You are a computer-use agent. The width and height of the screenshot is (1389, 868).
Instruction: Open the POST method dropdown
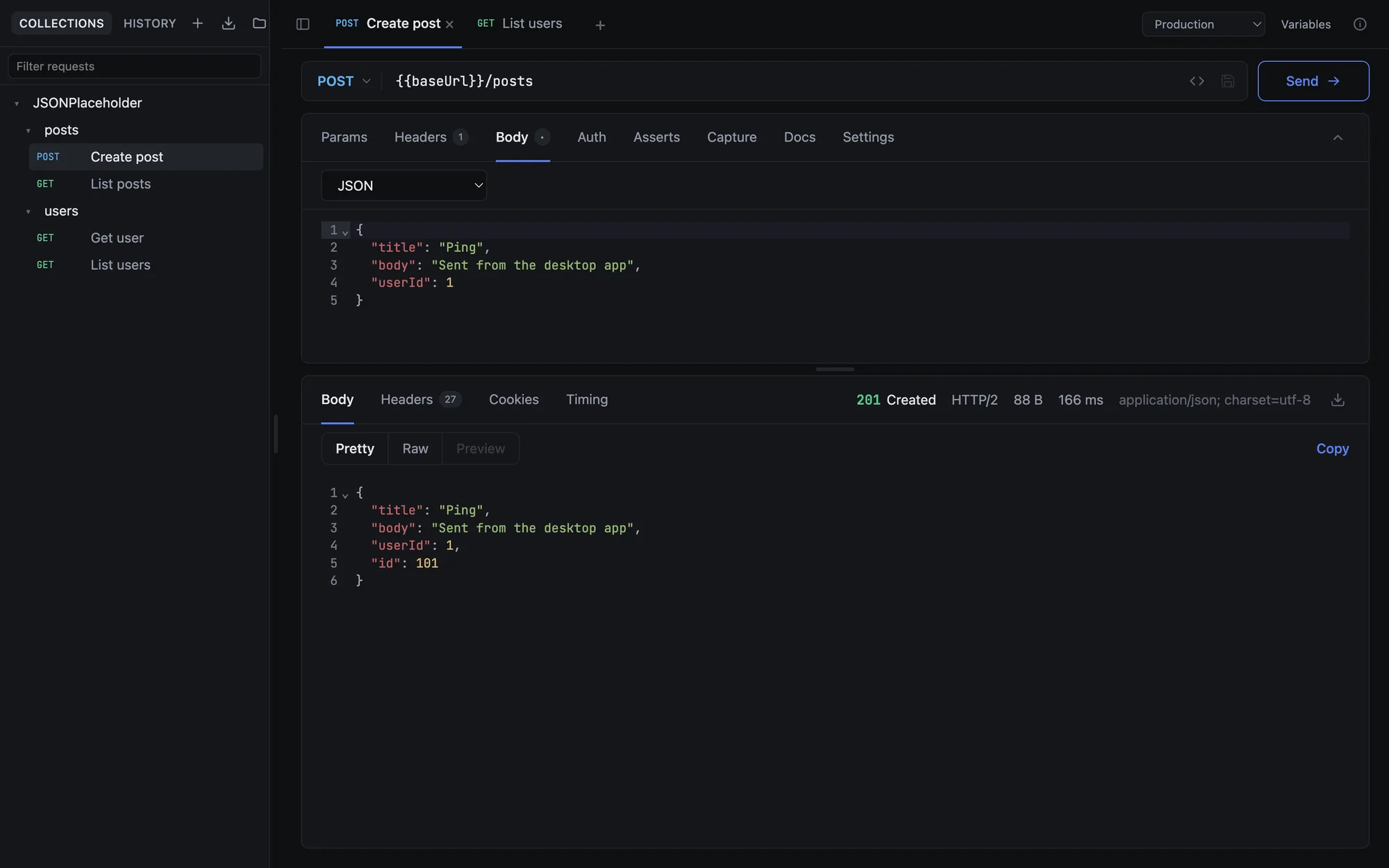click(344, 81)
